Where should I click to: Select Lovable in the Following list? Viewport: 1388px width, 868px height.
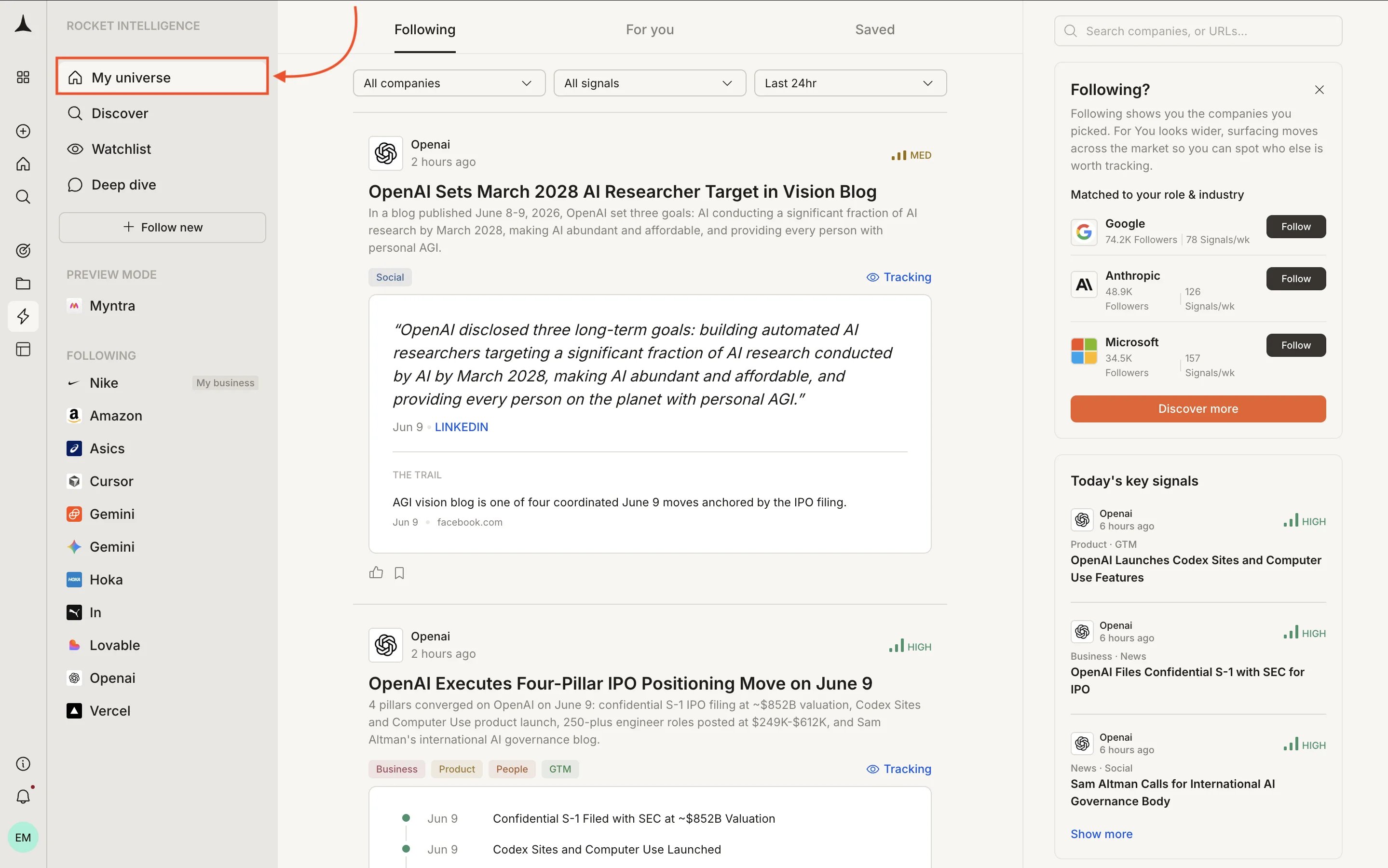tap(163, 645)
